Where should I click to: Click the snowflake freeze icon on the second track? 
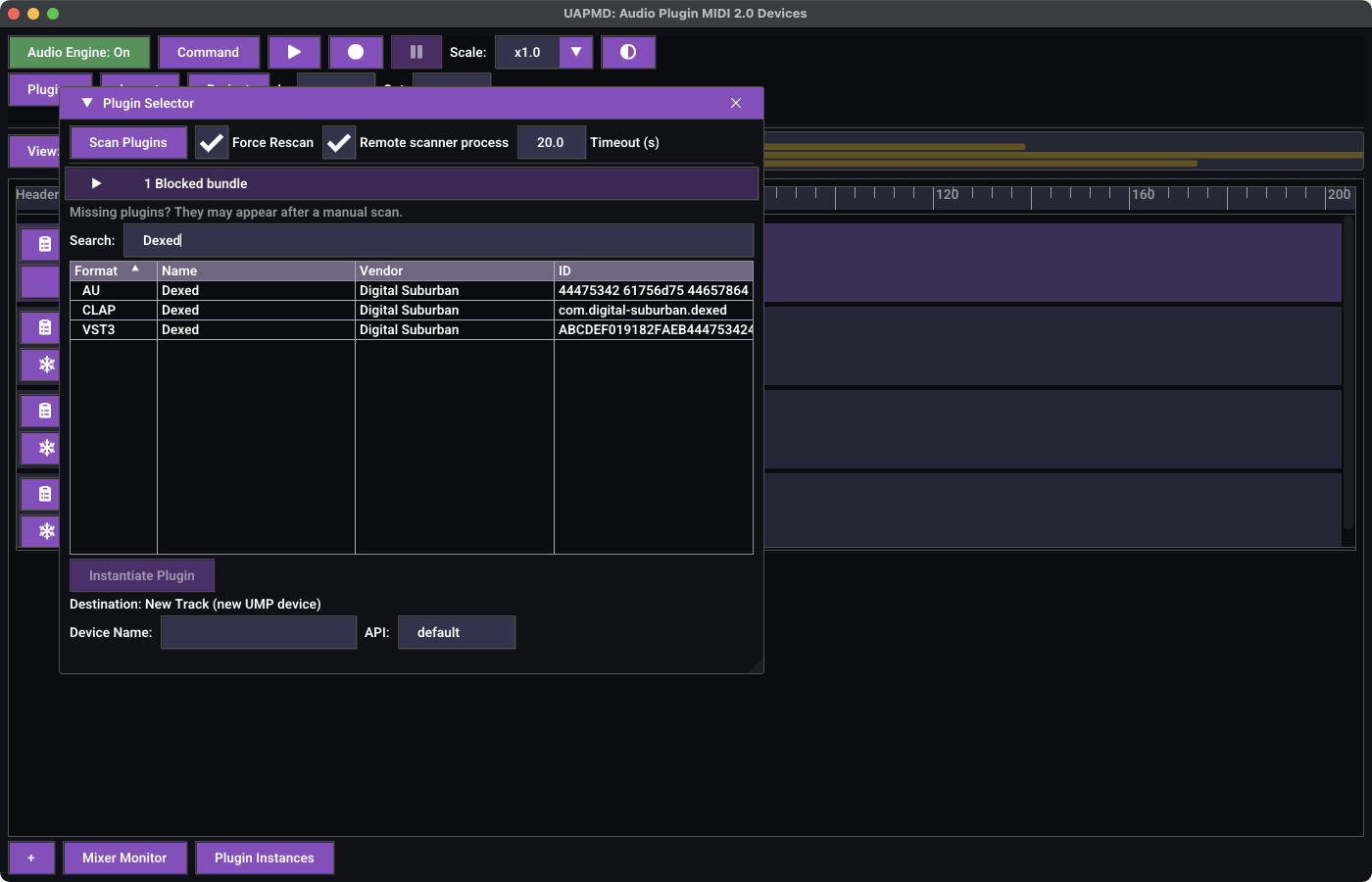(x=45, y=365)
